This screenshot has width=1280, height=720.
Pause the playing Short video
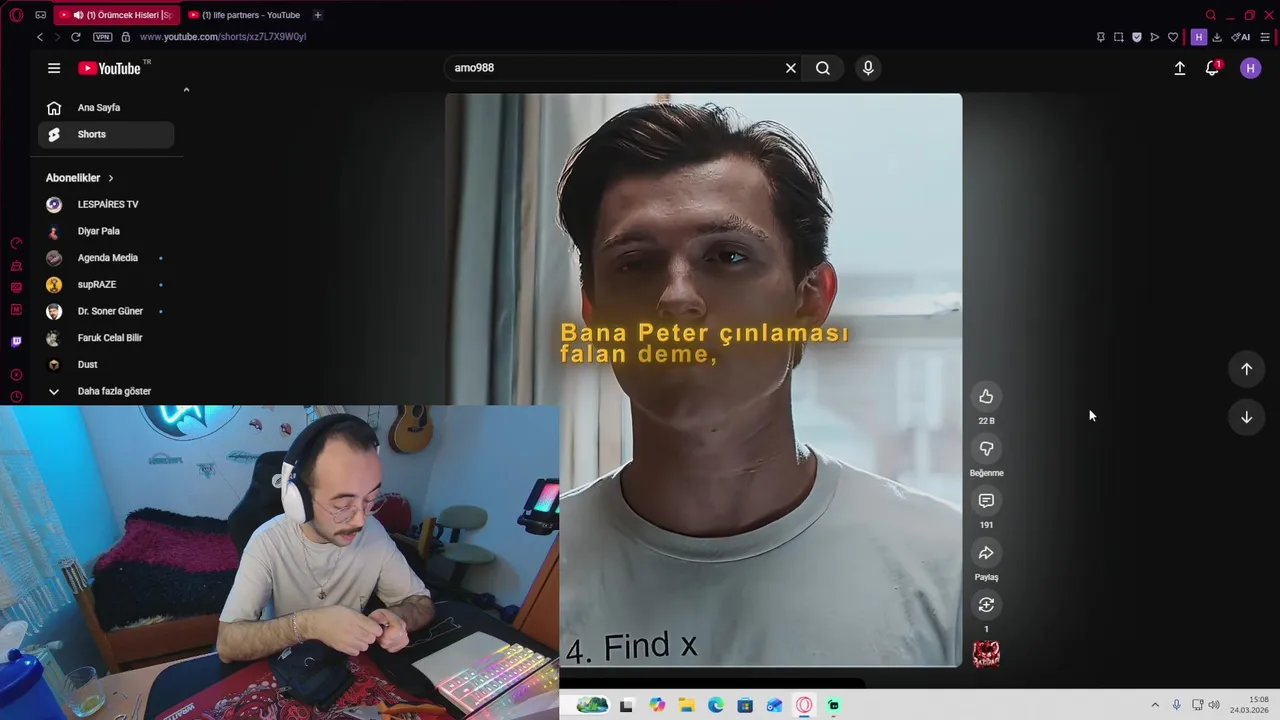click(x=703, y=380)
